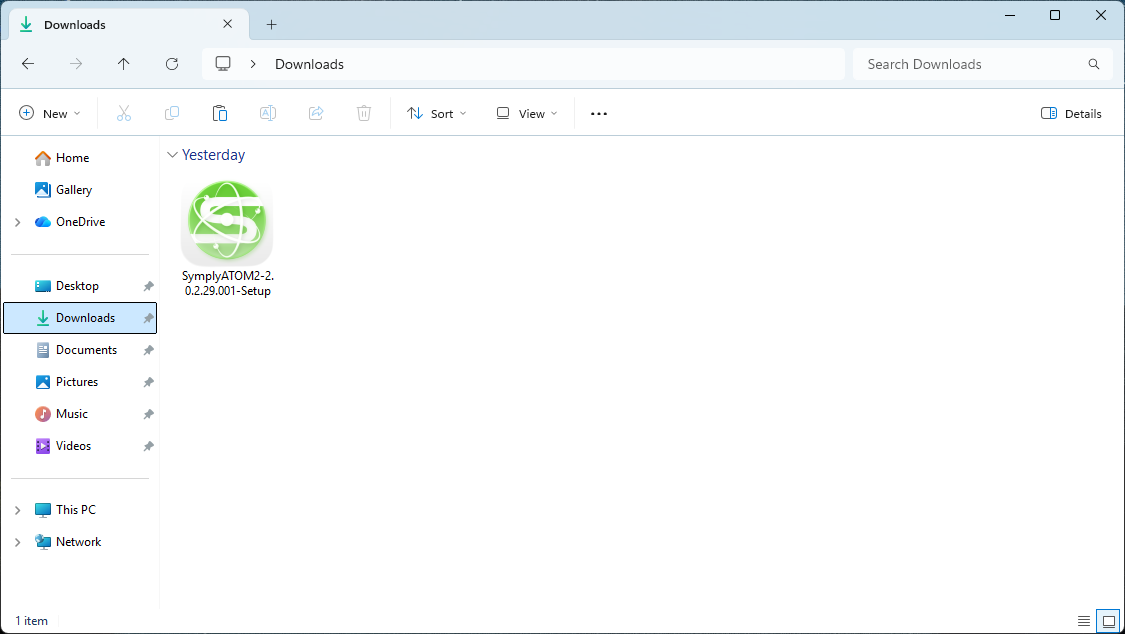Open Videos in navigation pane
The width and height of the screenshot is (1125, 634).
(73, 445)
